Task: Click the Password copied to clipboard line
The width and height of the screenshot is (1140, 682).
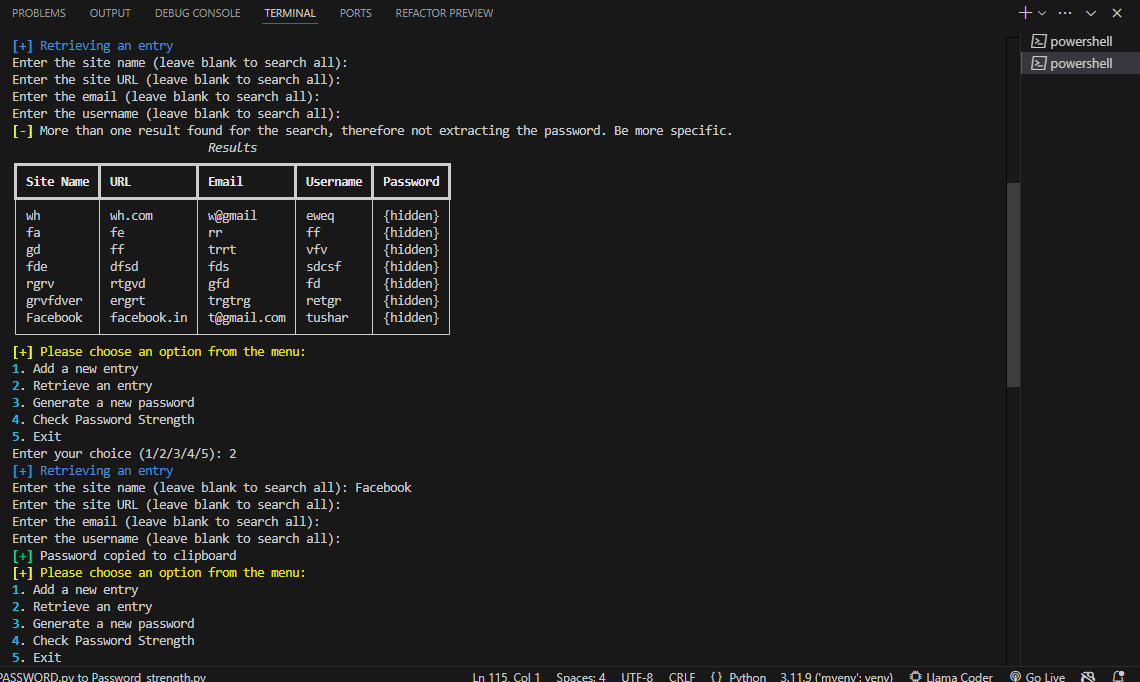Action: (124, 555)
